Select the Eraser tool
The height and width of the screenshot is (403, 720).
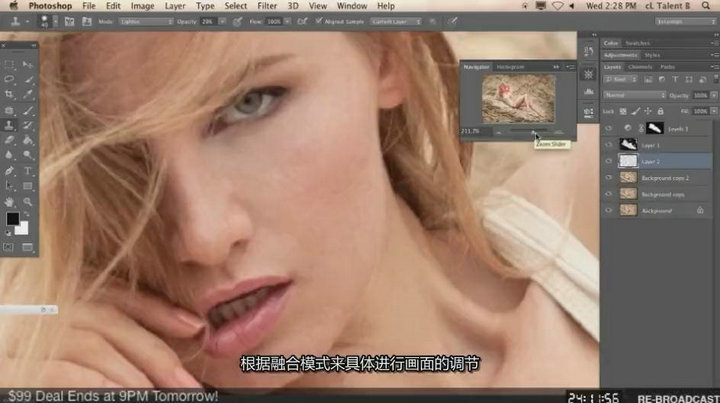(9, 140)
